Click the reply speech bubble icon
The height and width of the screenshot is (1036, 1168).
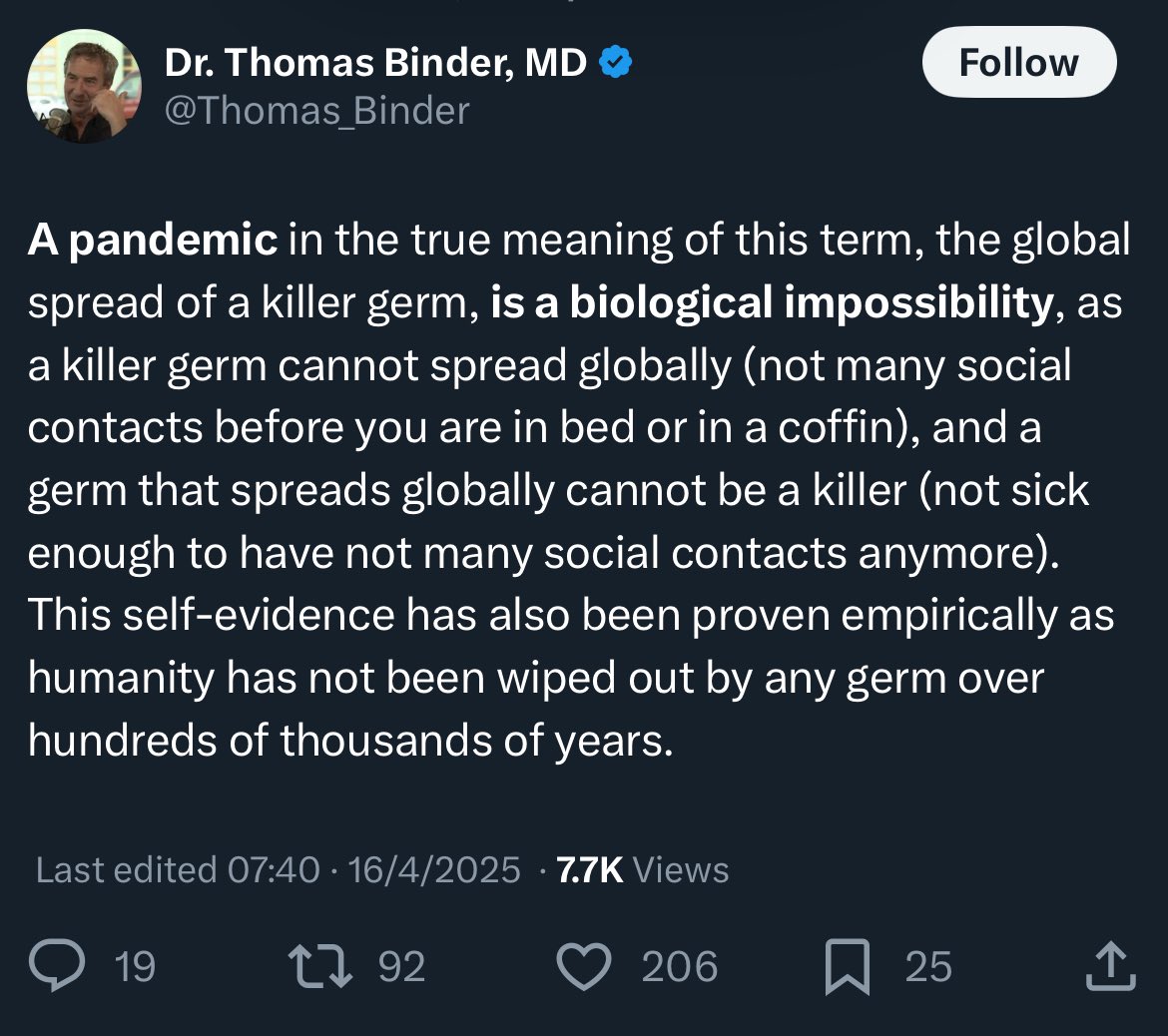point(57,965)
